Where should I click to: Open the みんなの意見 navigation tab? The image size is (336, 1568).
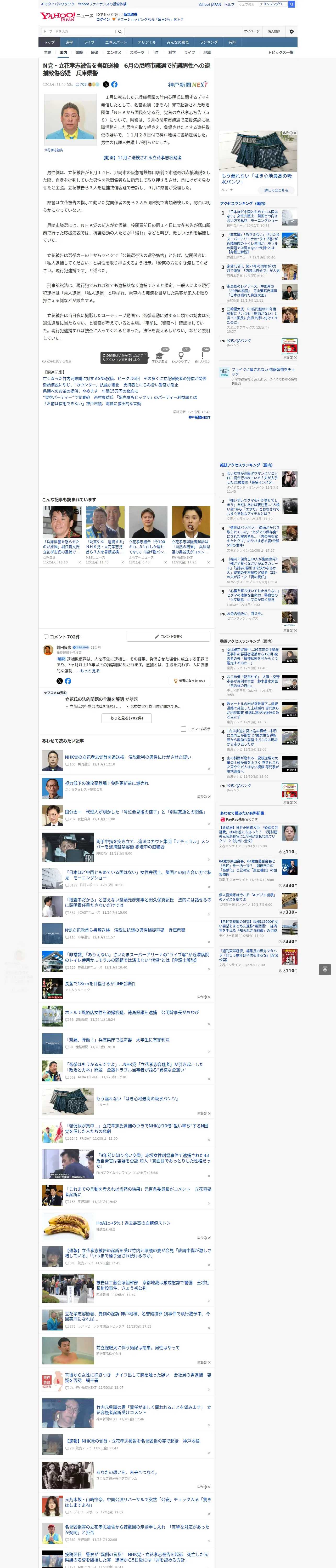tap(177, 43)
